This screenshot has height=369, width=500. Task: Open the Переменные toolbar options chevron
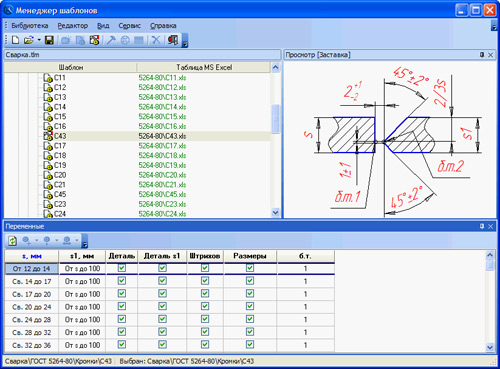point(85,241)
